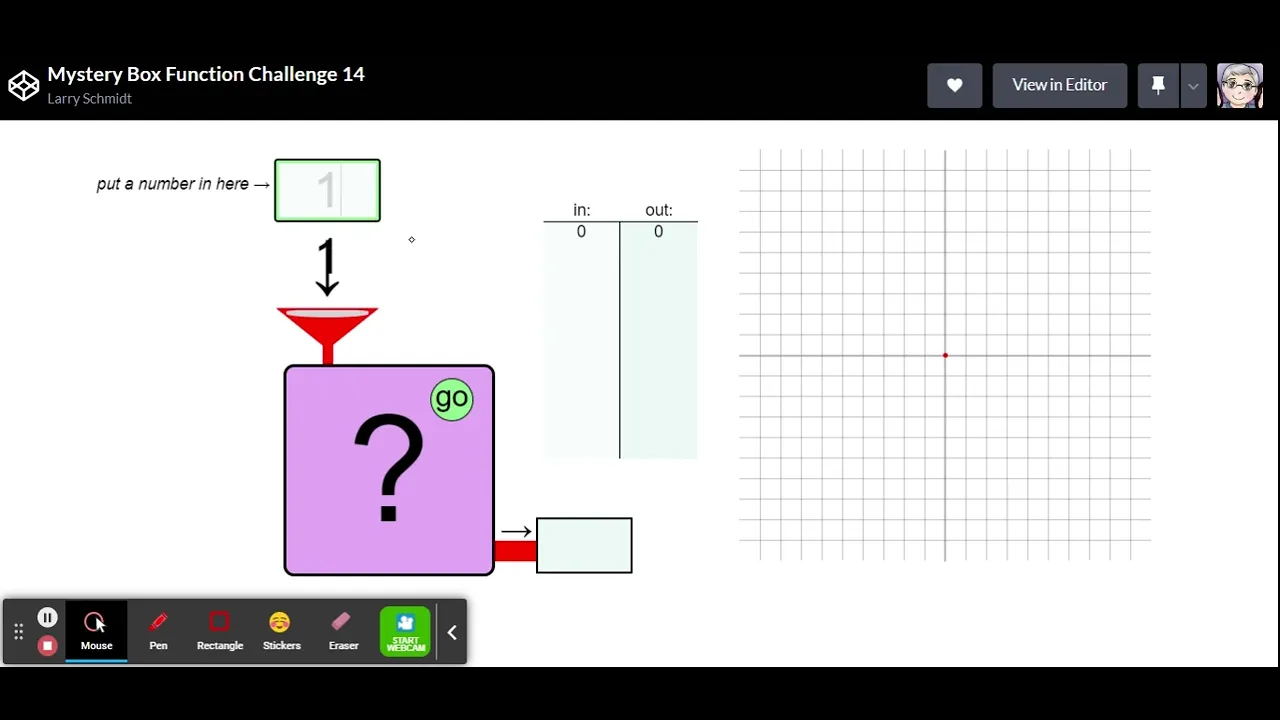1280x720 pixels.
Task: Open author Larry Schmidt's profile link
Action: (x=89, y=98)
